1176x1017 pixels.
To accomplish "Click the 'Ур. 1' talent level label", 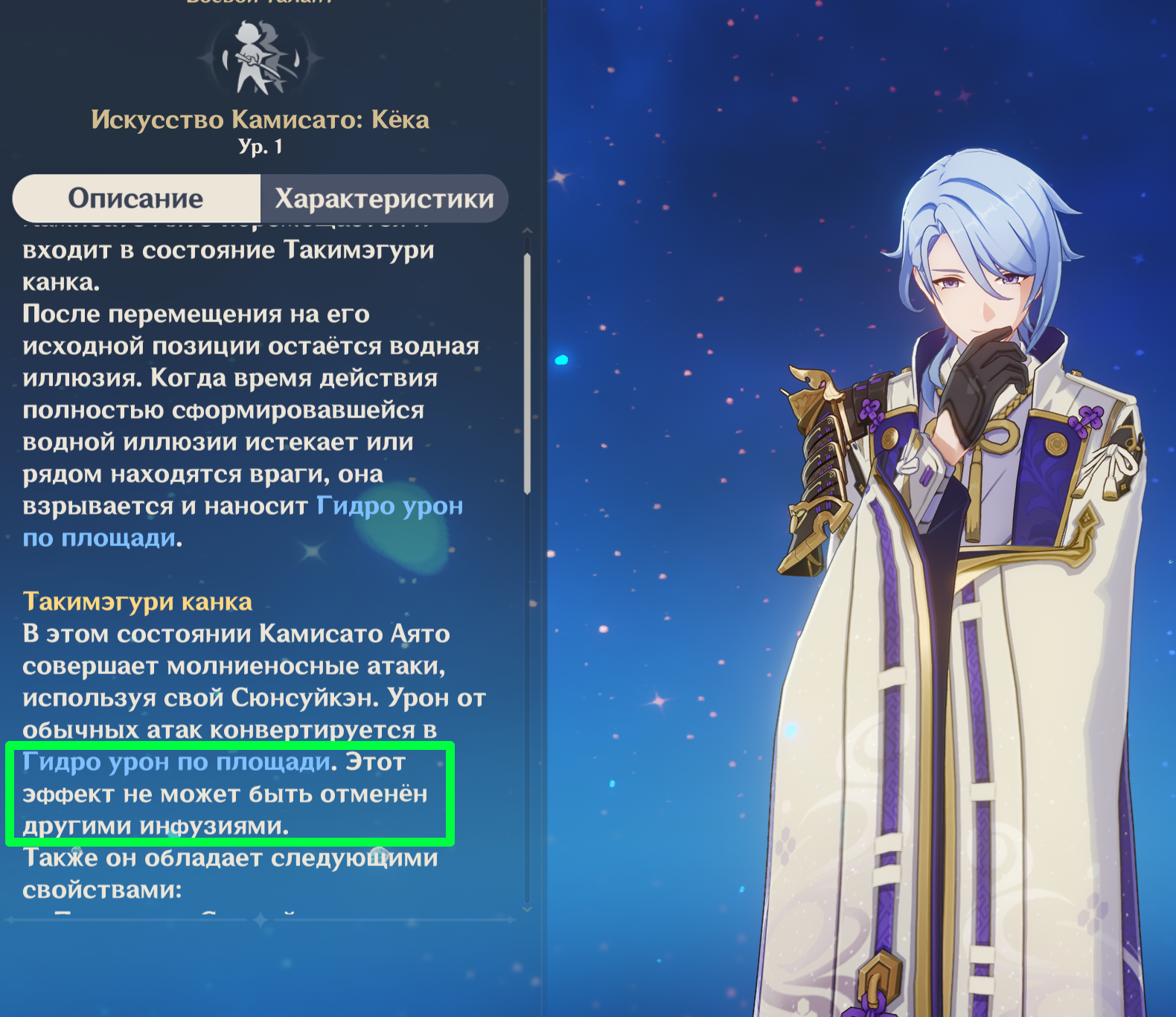I will point(261,146).
